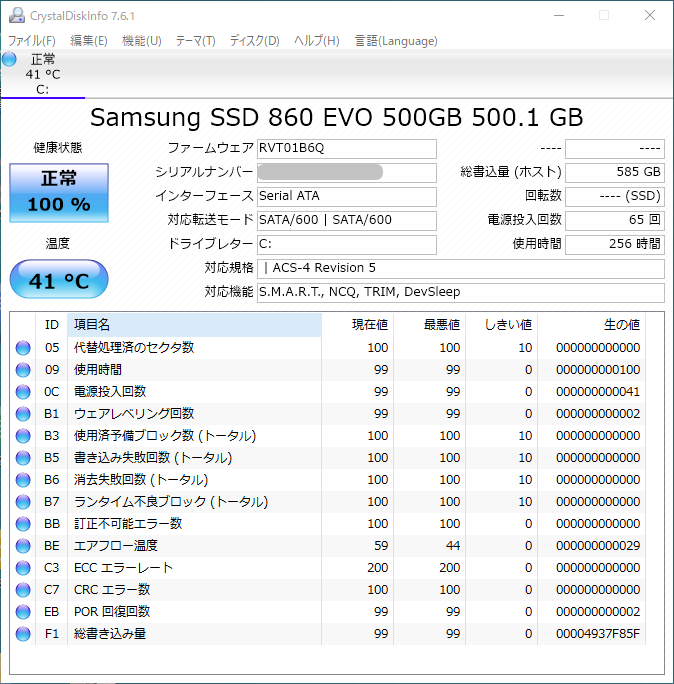Click status orb for row BB 訂正不可能エラー数

point(23,523)
